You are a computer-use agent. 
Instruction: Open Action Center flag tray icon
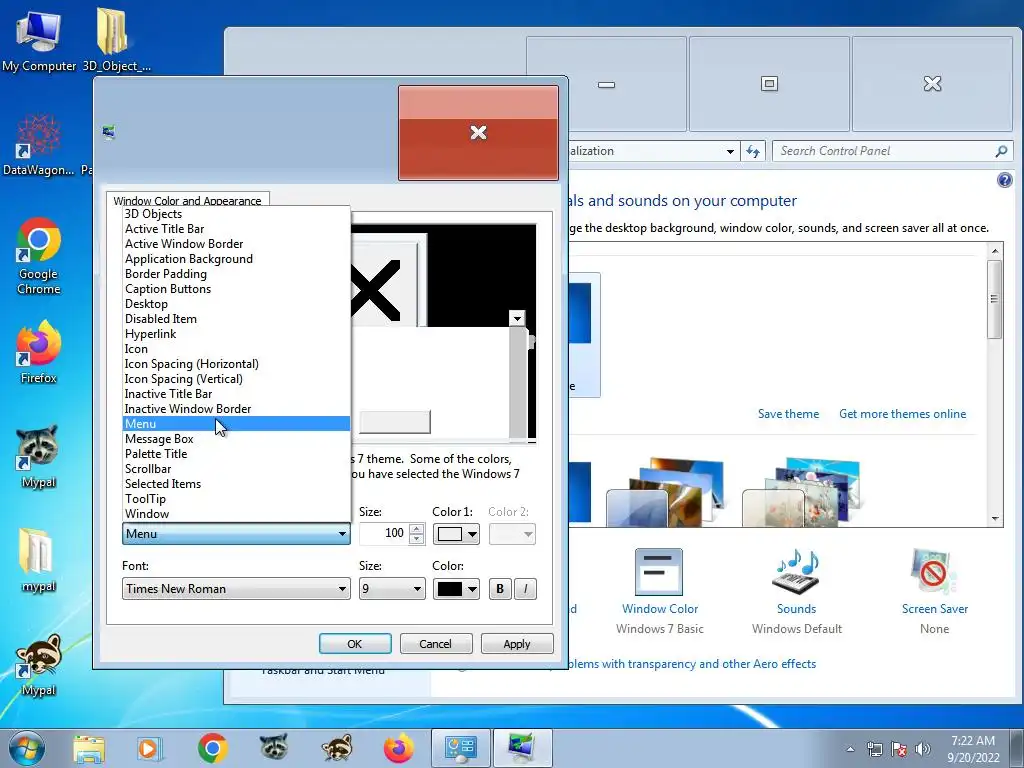point(899,749)
